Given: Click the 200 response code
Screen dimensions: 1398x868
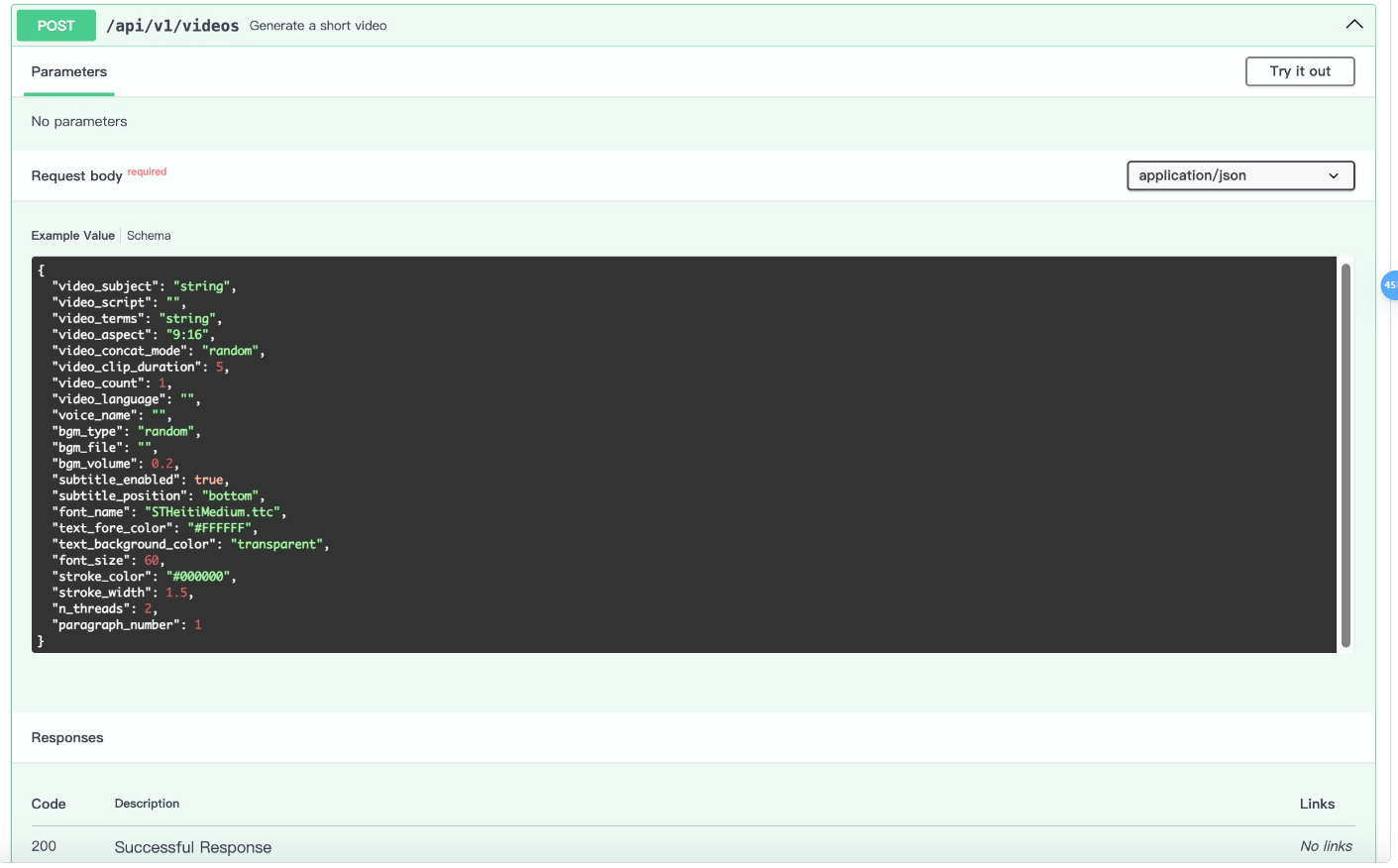Looking at the screenshot, I should pyautogui.click(x=44, y=846).
